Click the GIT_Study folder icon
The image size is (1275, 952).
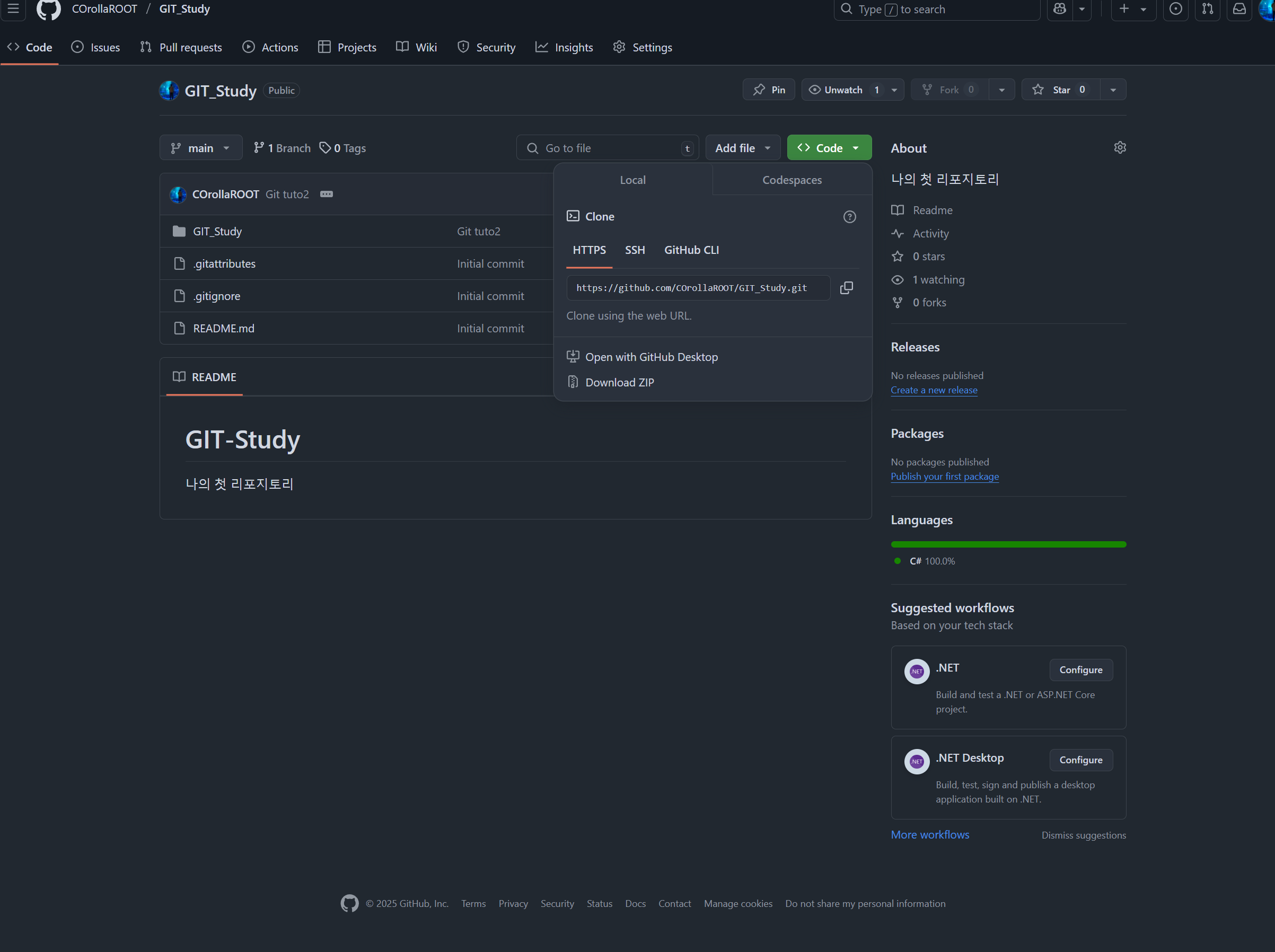pos(179,231)
